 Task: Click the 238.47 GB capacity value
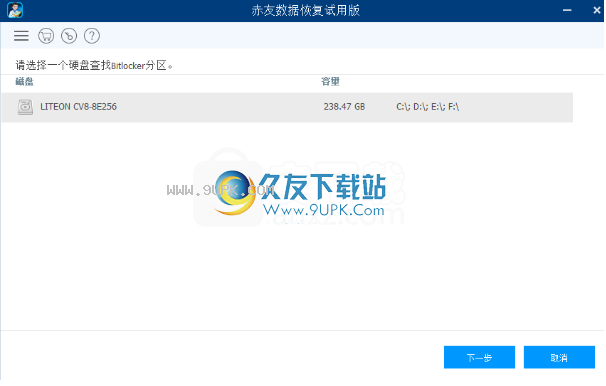coord(344,107)
